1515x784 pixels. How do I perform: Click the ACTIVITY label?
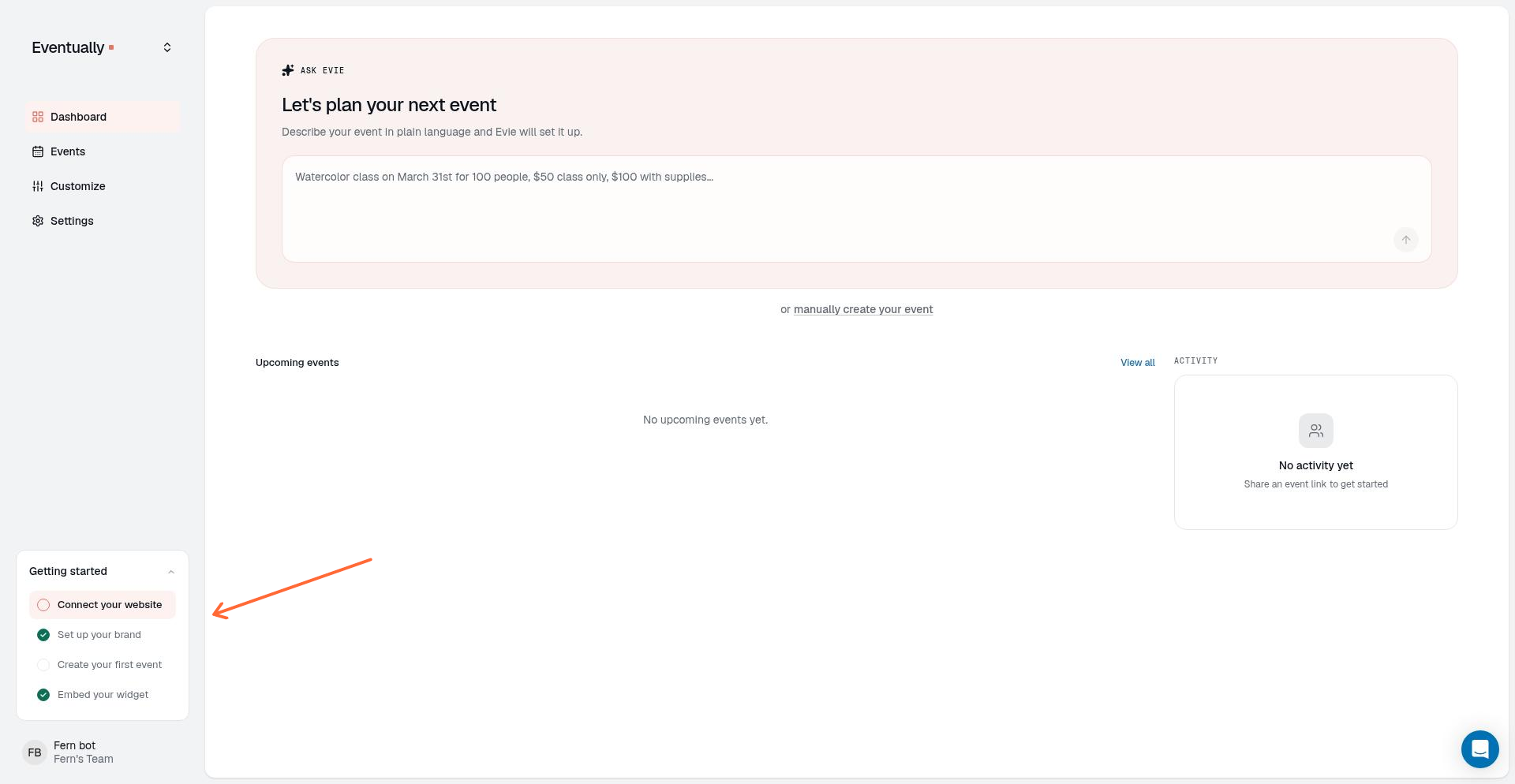click(x=1196, y=360)
